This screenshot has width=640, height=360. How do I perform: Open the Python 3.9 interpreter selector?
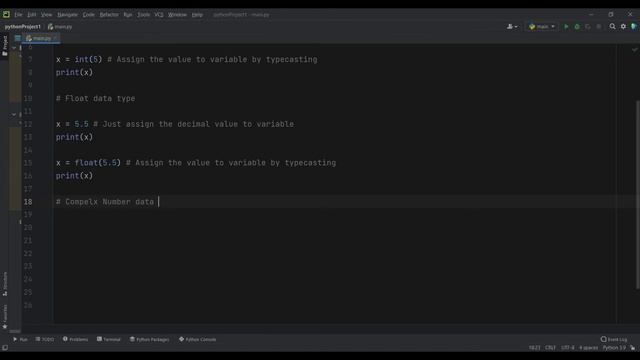[x=614, y=348]
